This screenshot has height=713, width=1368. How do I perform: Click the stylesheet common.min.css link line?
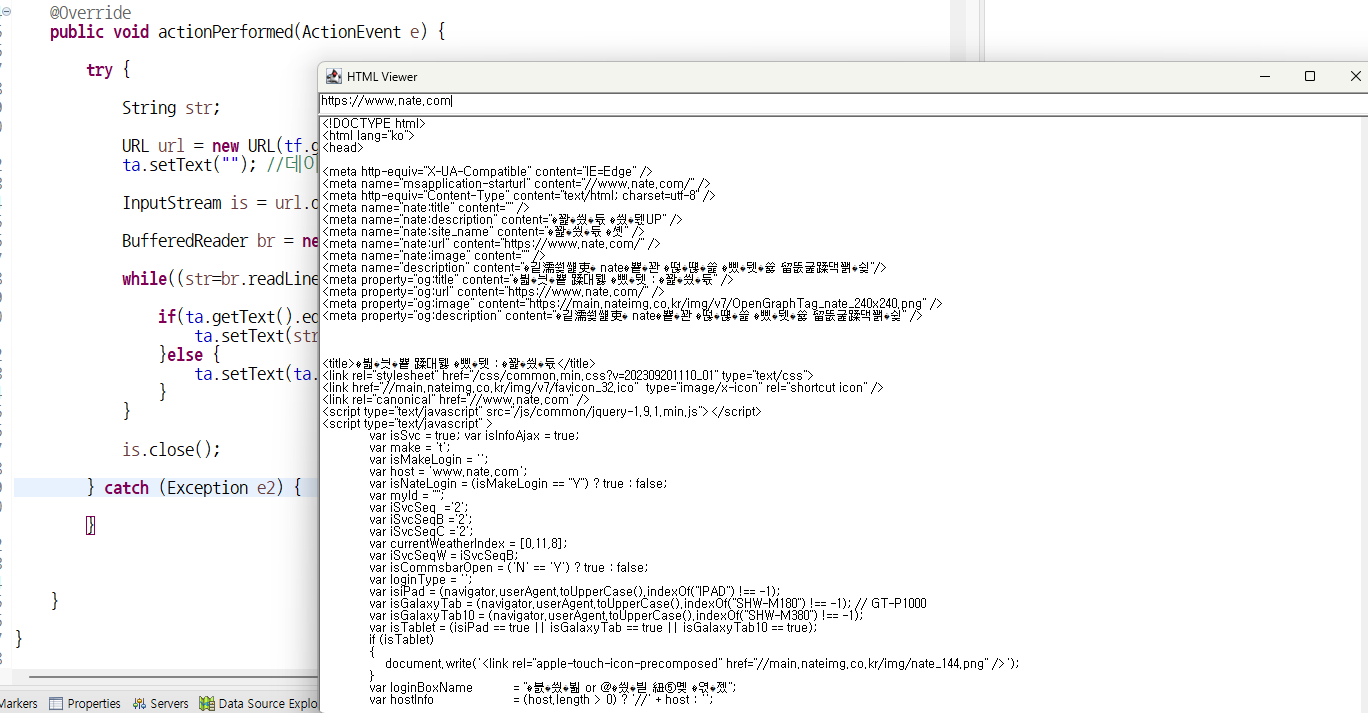tap(568, 375)
